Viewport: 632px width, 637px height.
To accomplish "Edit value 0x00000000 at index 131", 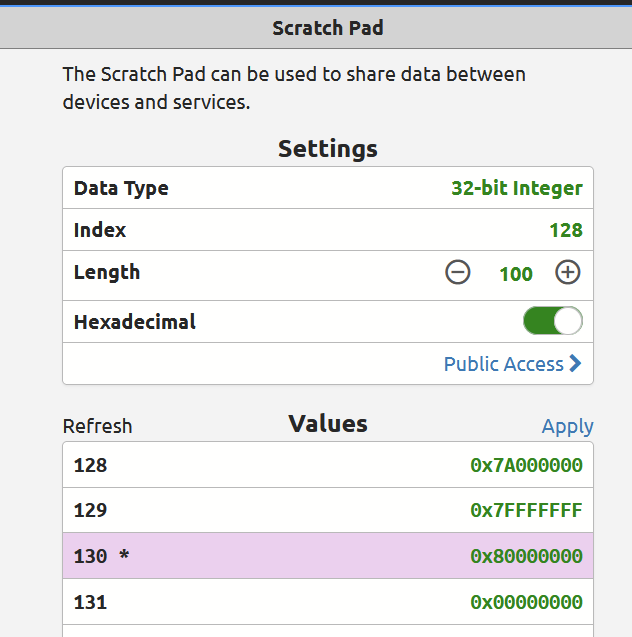I will [x=526, y=602].
